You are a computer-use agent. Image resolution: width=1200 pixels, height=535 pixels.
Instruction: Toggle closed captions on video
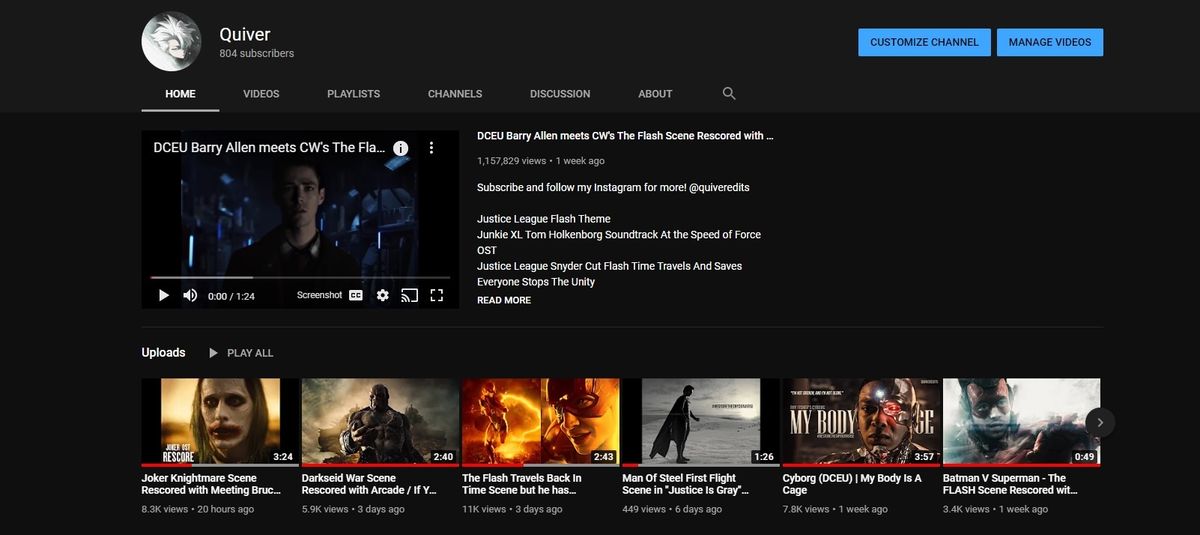(356, 295)
